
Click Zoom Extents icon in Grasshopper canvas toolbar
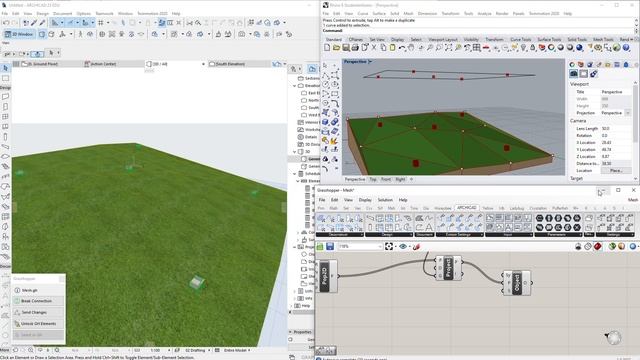tap(389, 247)
